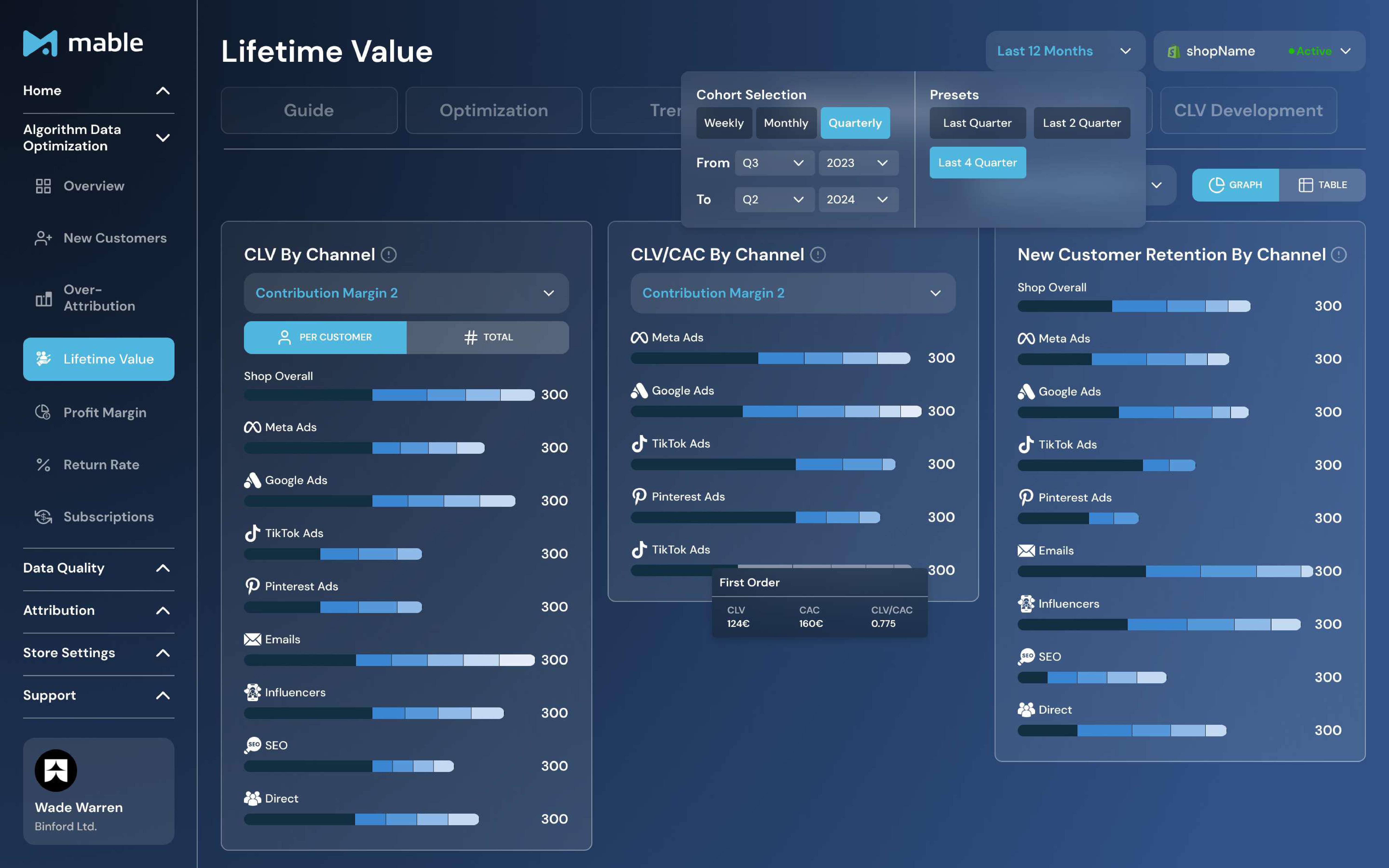Switch to TABLE view

pos(1322,185)
